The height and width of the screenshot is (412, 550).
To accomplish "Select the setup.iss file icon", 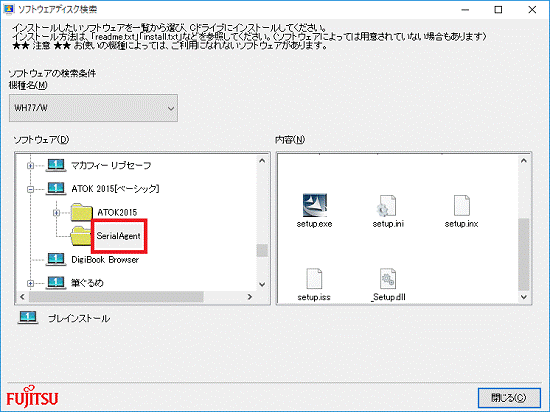I will (x=314, y=279).
